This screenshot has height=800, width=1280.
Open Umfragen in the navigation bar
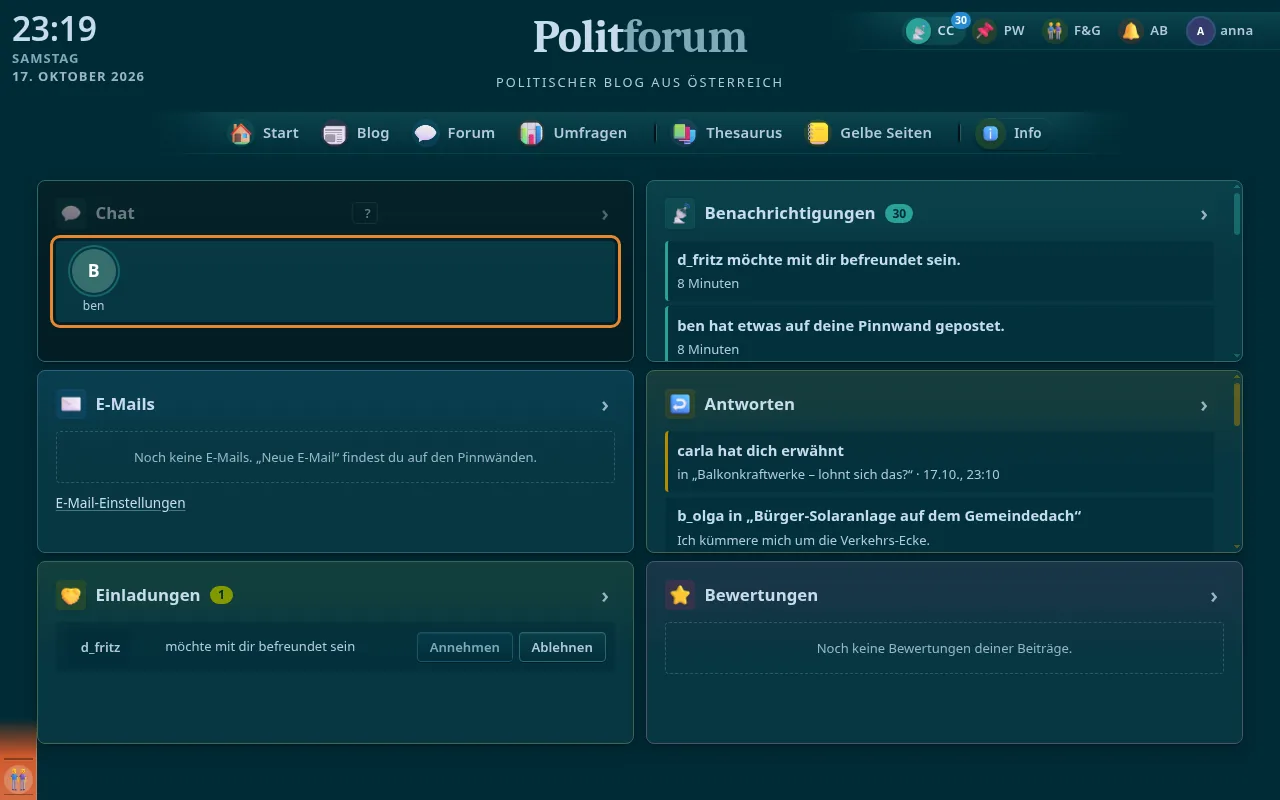573,133
